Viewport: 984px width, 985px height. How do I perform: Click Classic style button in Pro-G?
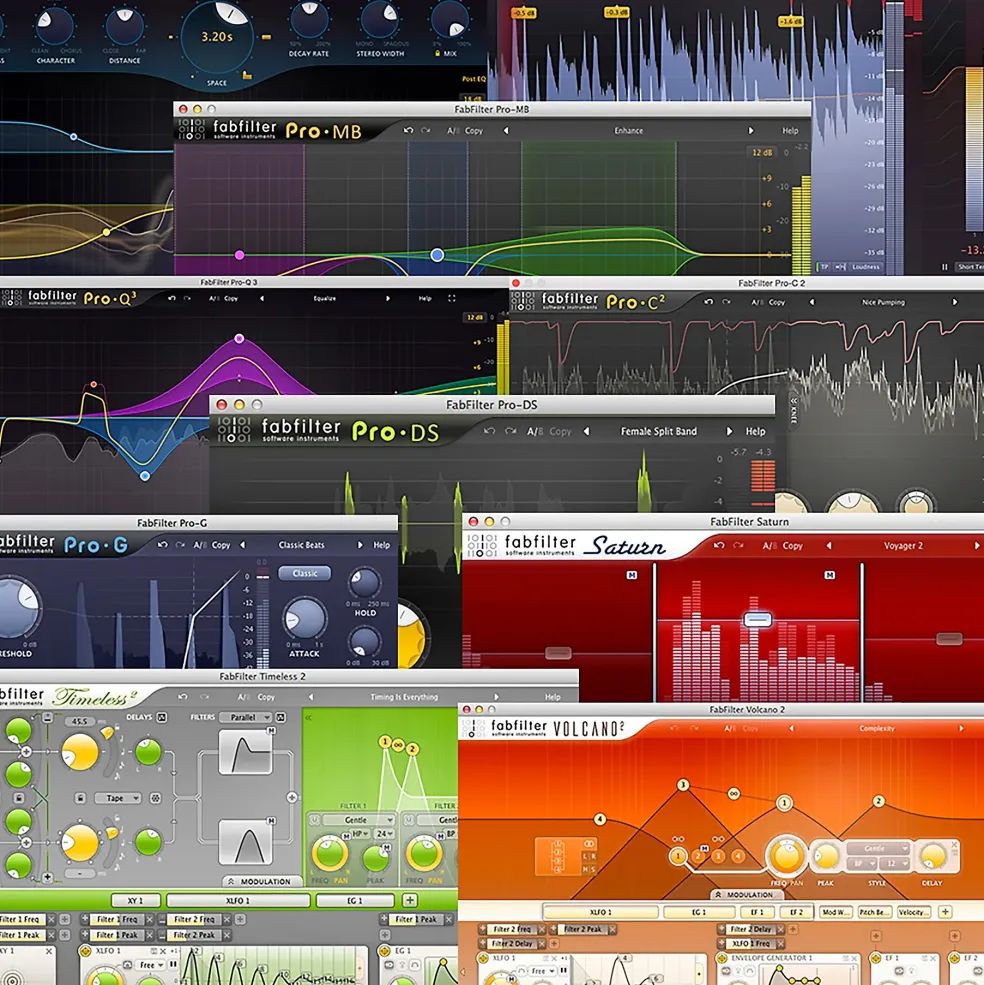coord(305,573)
